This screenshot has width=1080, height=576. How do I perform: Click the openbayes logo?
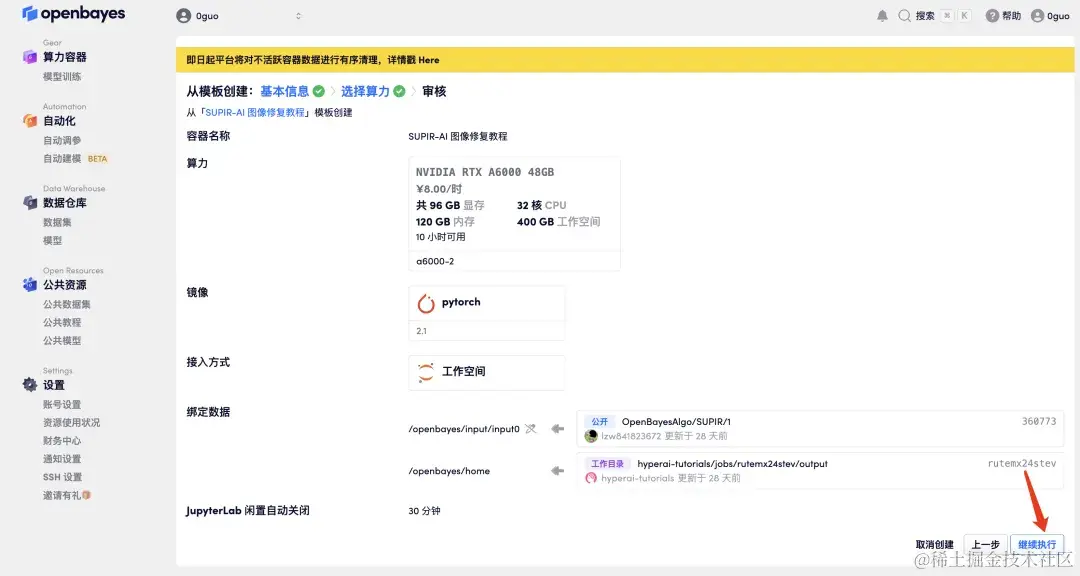point(65,14)
